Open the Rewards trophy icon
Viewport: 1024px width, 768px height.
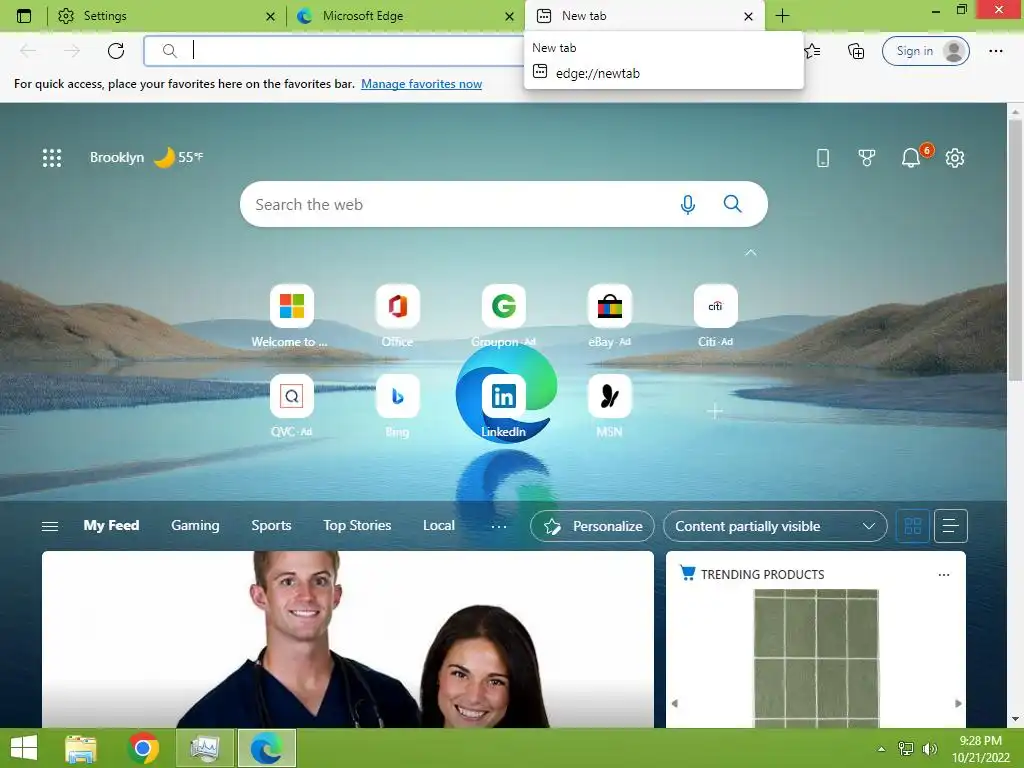(867, 157)
